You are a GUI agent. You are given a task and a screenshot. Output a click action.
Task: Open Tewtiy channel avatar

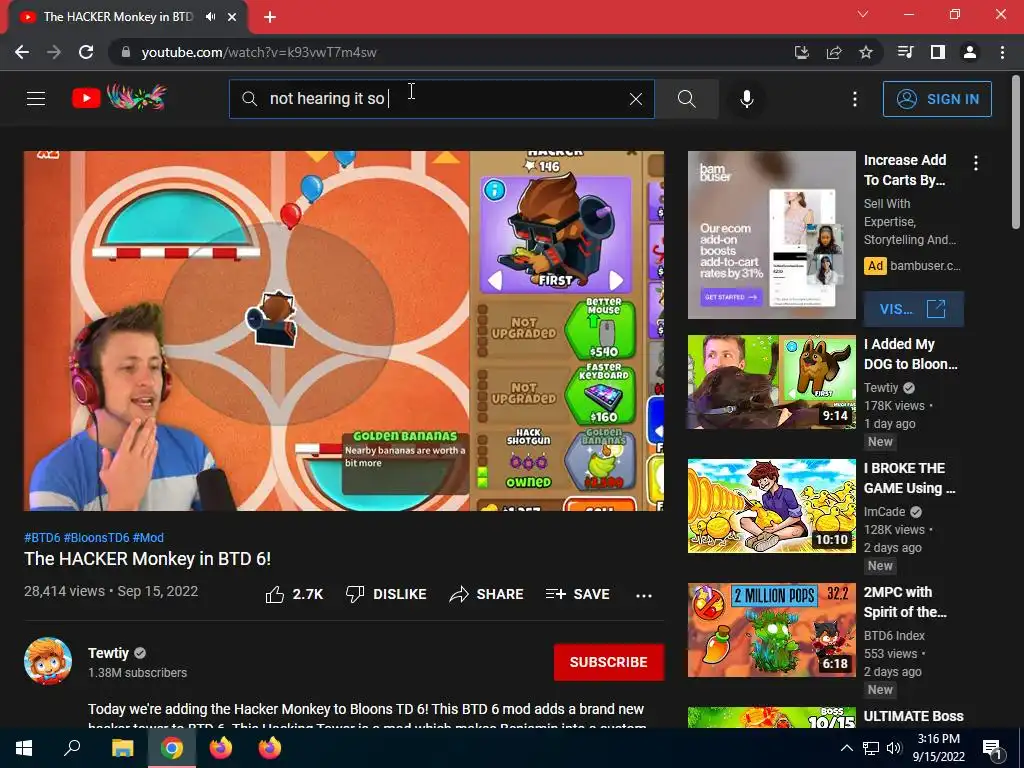coord(48,661)
